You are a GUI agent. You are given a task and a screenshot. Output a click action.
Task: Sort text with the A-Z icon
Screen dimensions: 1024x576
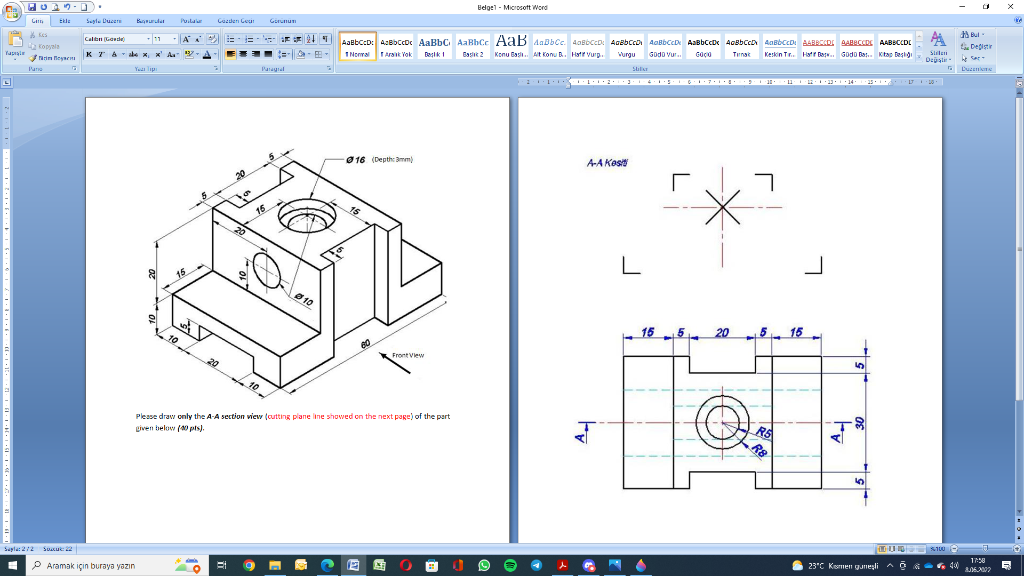tap(311, 39)
